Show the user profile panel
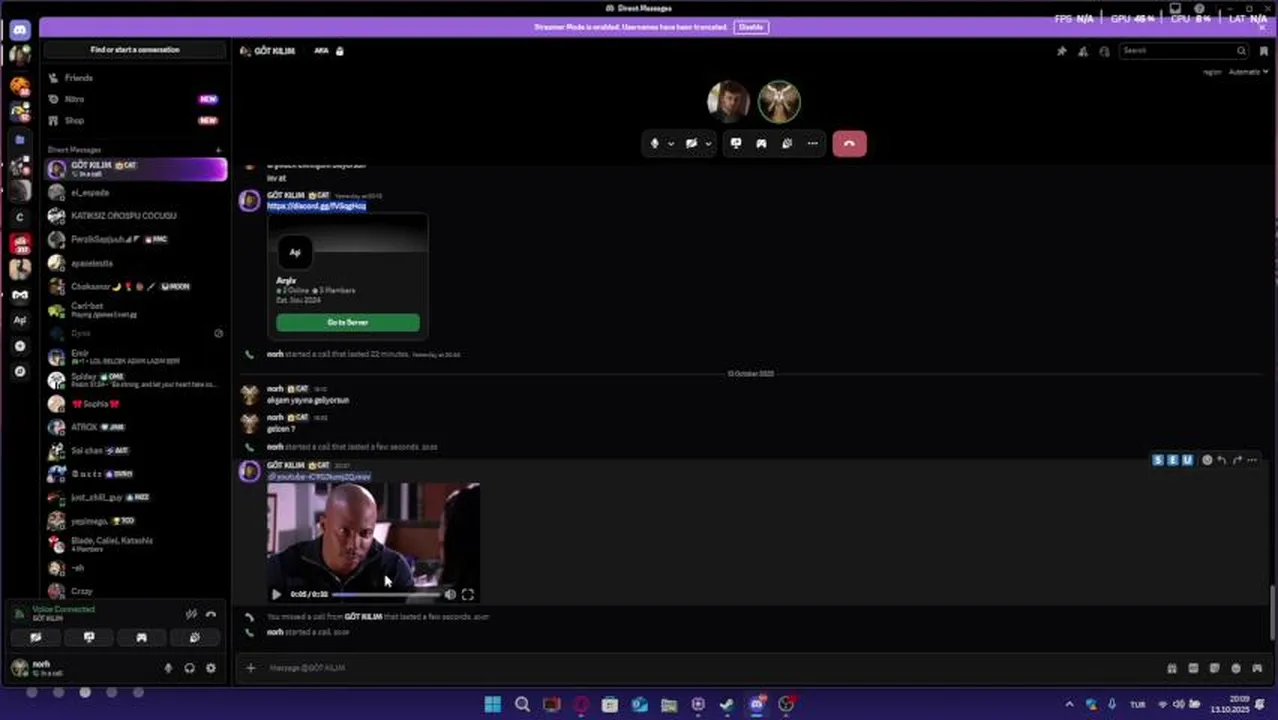 1104,51
